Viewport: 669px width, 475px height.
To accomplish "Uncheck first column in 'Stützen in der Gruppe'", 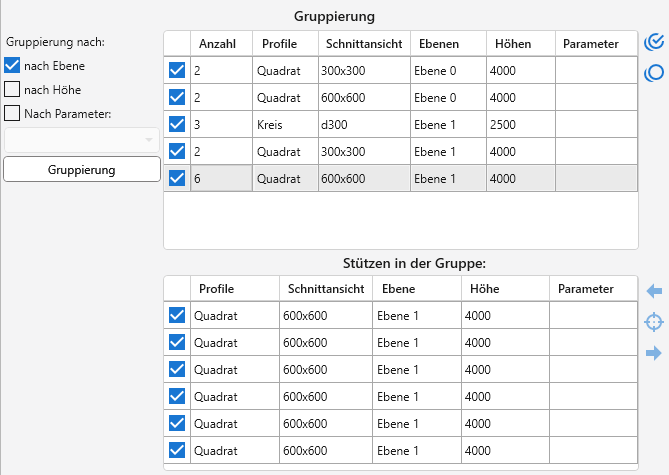I will [x=177, y=314].
